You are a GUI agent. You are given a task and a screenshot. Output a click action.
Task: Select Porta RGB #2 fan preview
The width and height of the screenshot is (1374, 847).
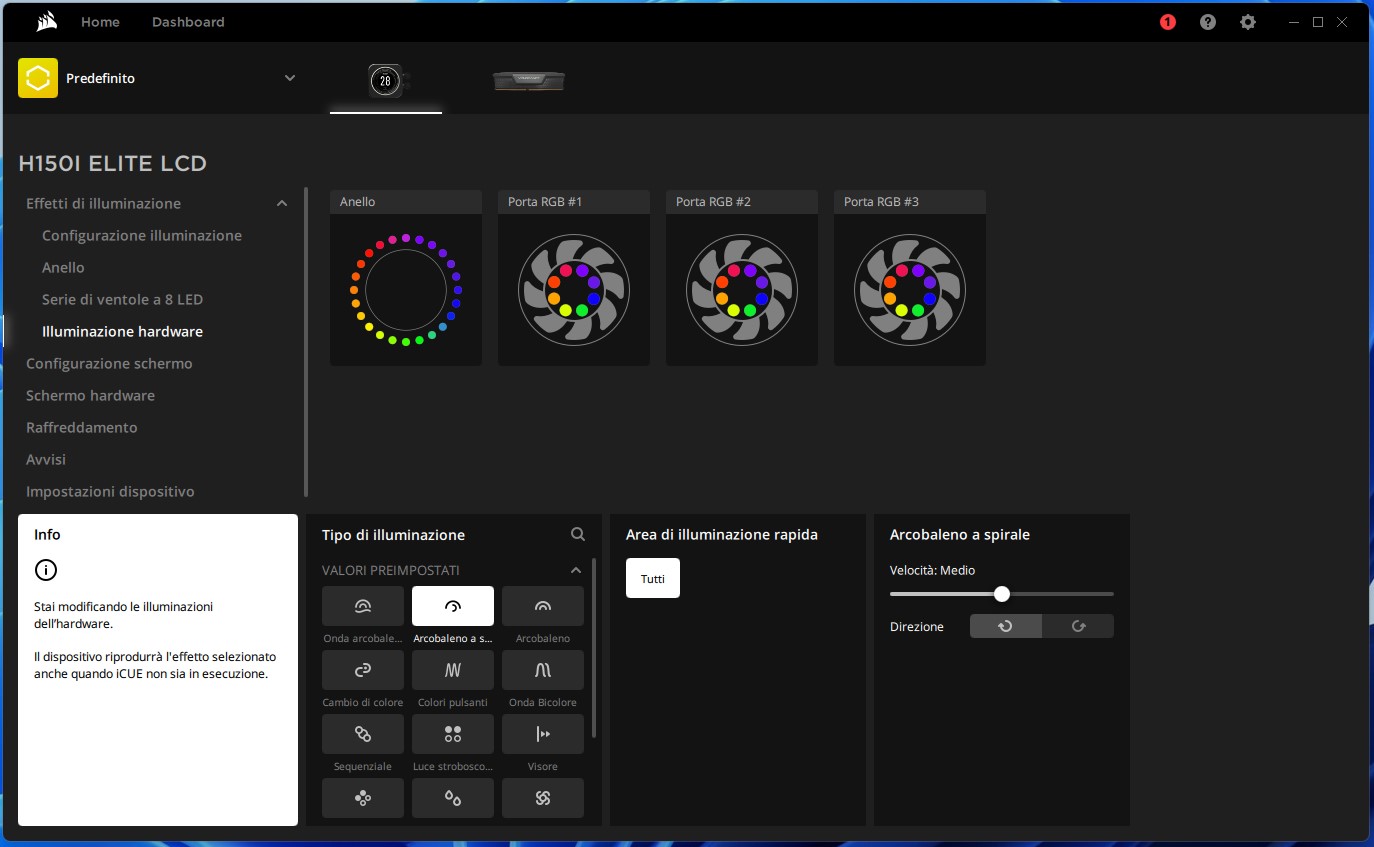(742, 278)
